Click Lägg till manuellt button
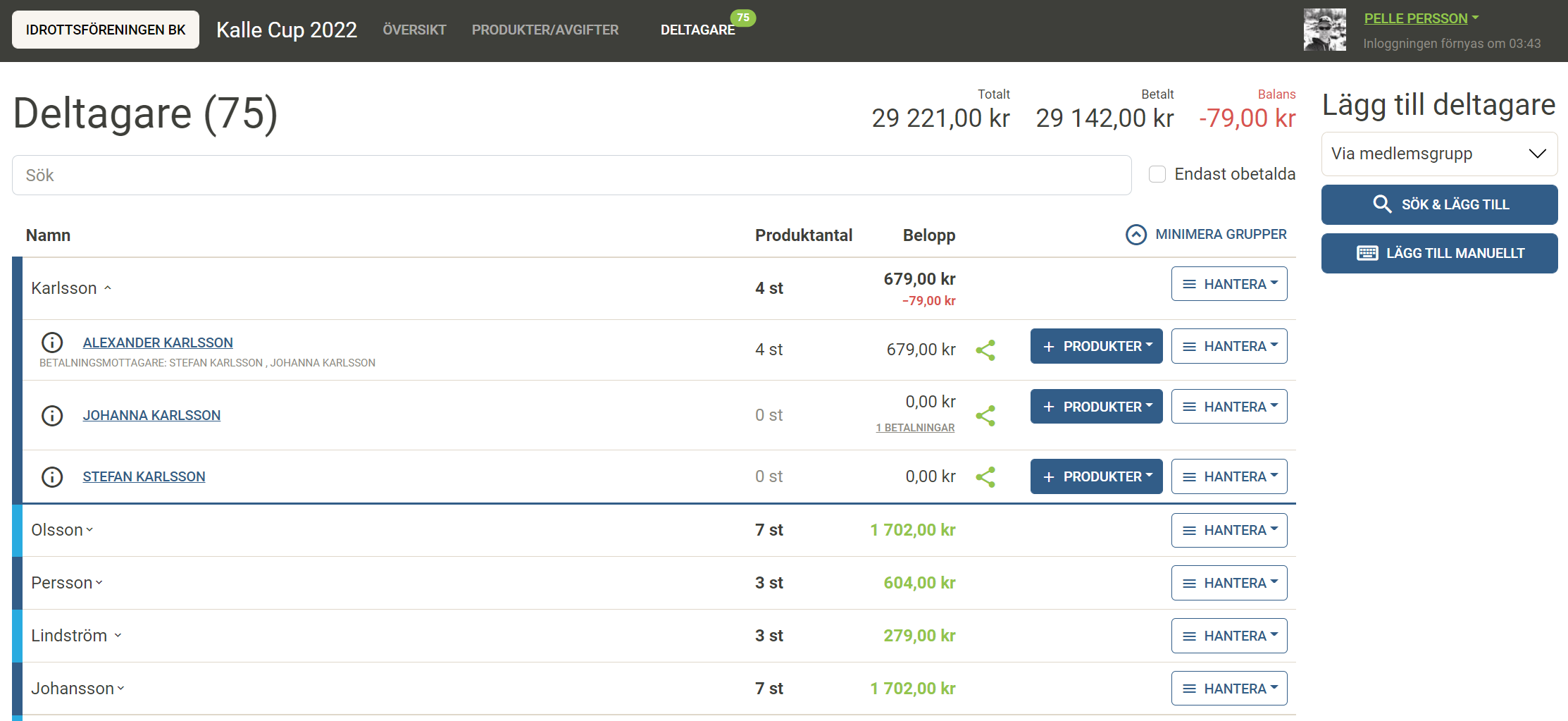 pos(1438,253)
